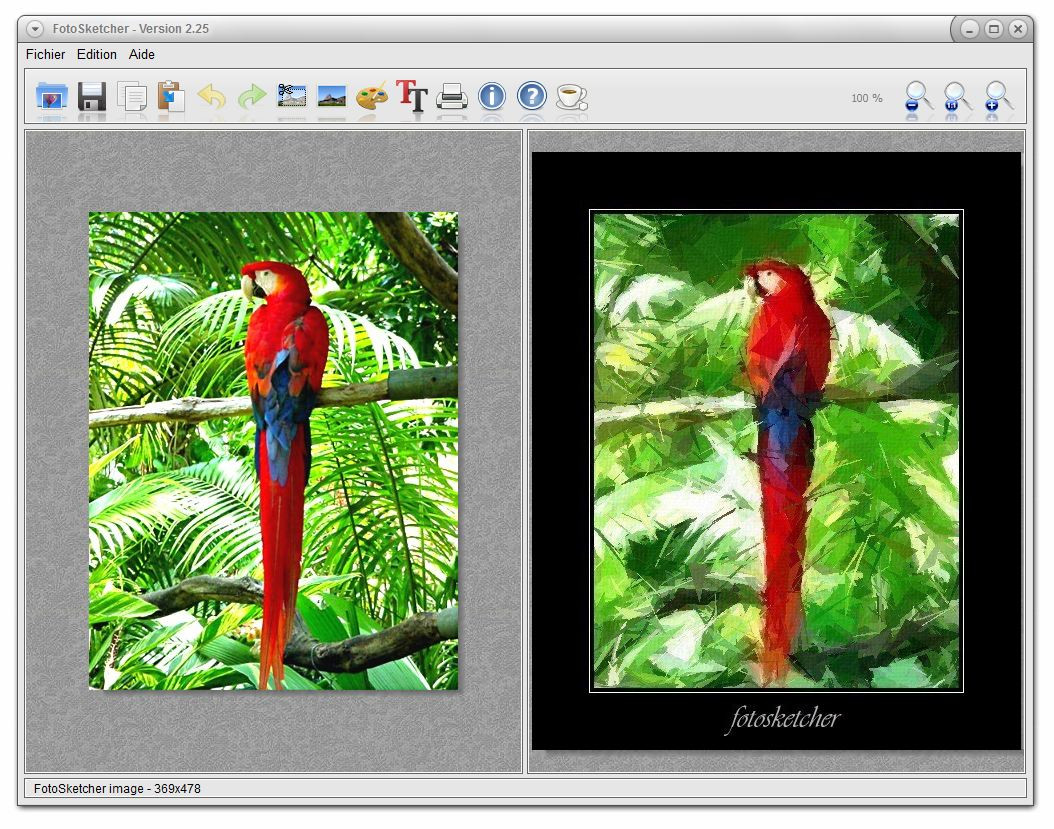Open the painting effects palette
The image size is (1054, 829).
click(370, 96)
